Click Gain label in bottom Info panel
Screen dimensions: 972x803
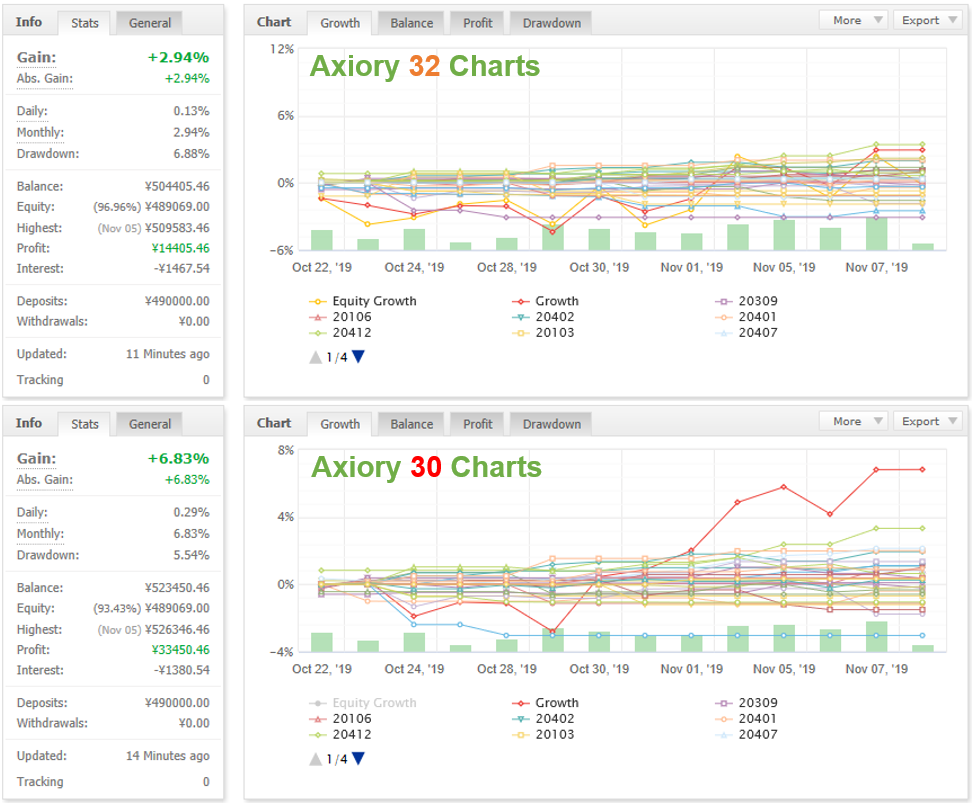pyautogui.click(x=36, y=459)
